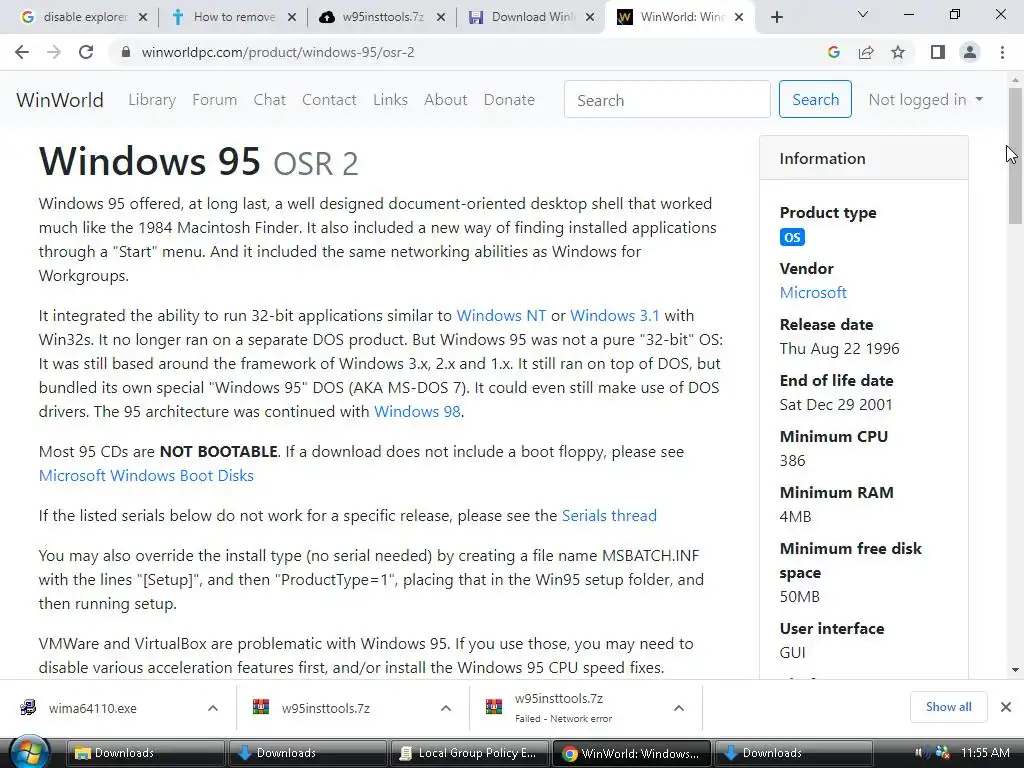The image size is (1024, 768).
Task: Click the 'Failed - Network error' status text
Action: (563, 718)
